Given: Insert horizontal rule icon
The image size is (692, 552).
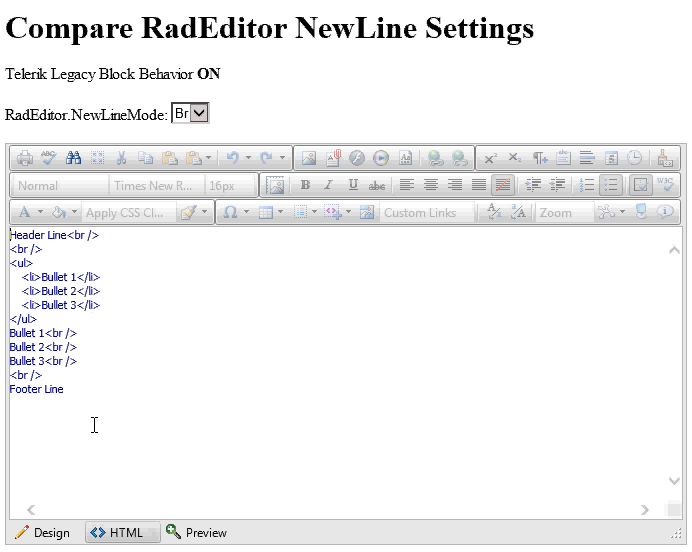Looking at the screenshot, I should click(x=587, y=158).
